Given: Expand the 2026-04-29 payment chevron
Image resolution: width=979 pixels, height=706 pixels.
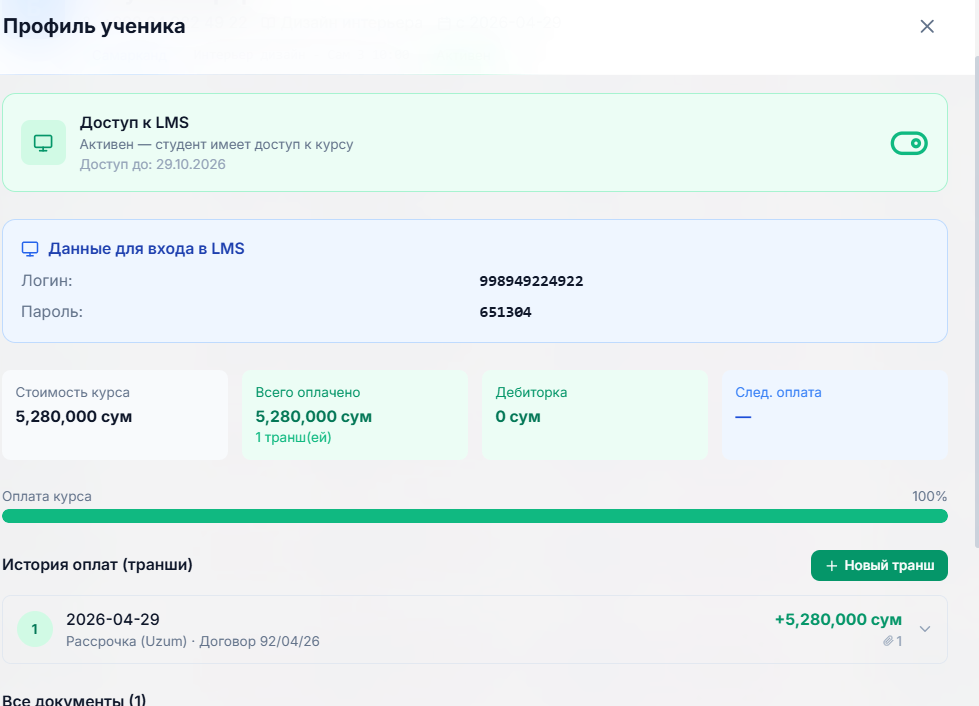Looking at the screenshot, I should (925, 629).
